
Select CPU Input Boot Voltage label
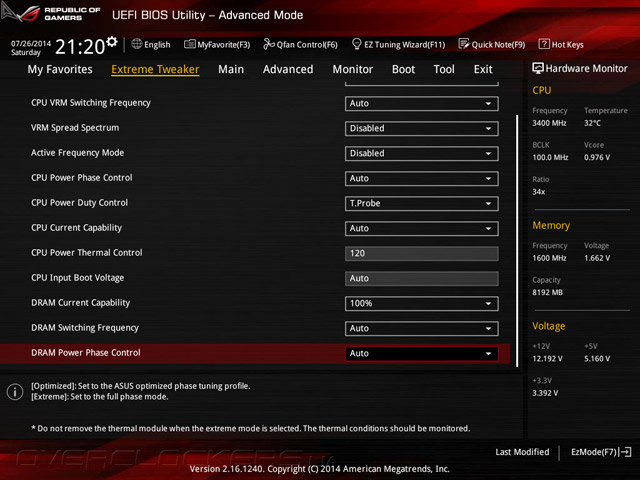(x=78, y=278)
